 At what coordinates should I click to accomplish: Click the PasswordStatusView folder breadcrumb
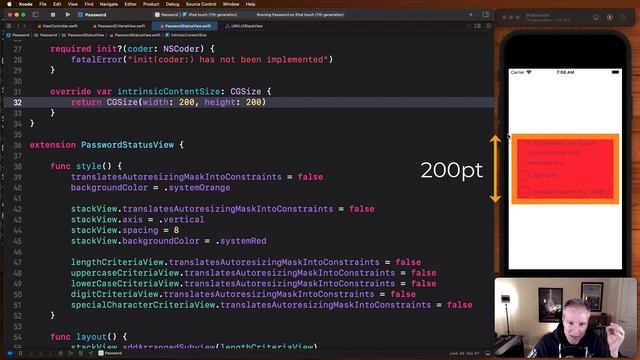tap(83, 35)
